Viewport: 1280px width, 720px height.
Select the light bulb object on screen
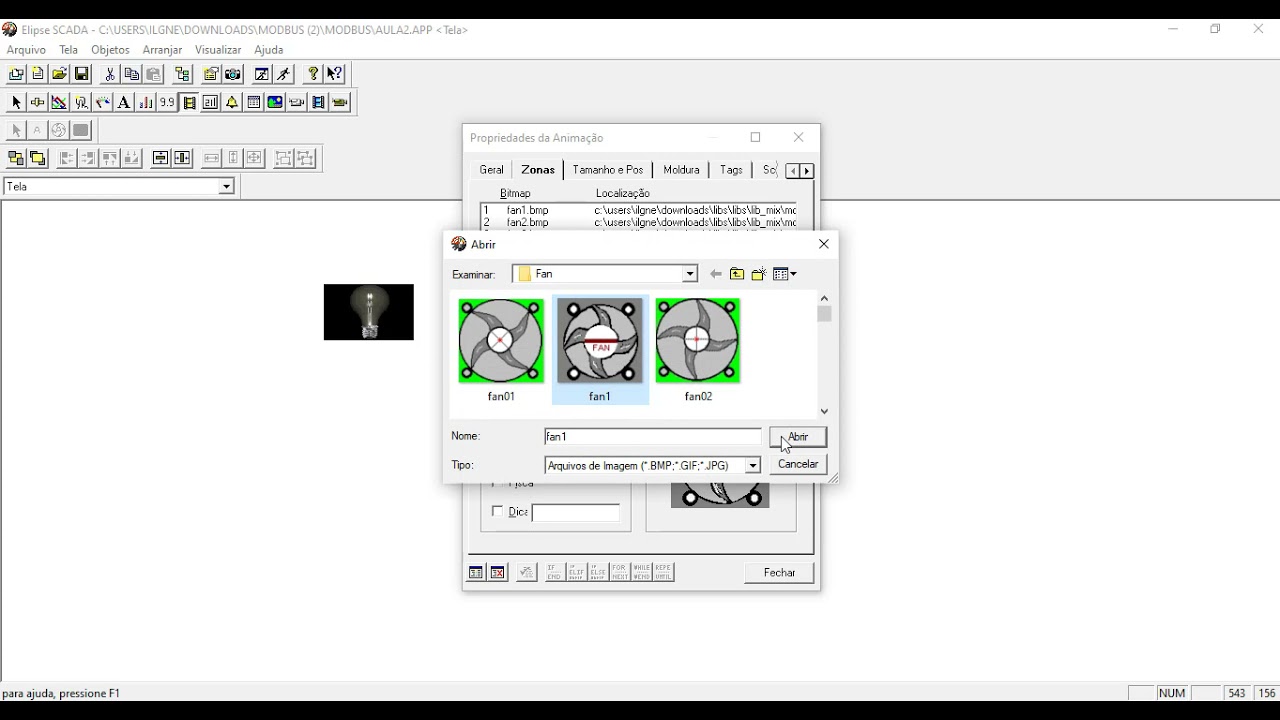(369, 312)
